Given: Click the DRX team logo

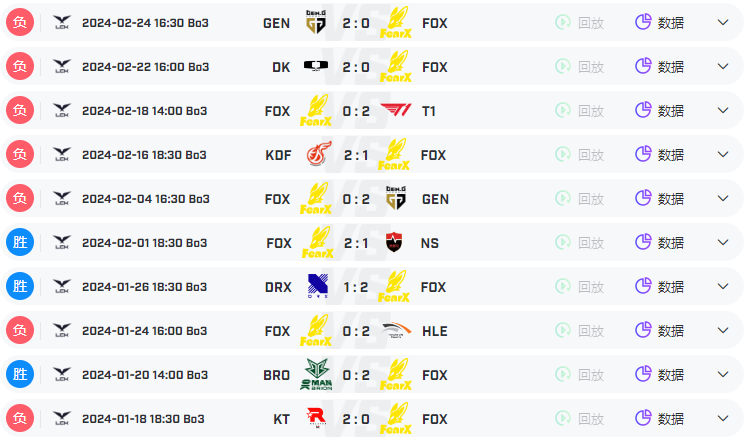Looking at the screenshot, I should 317,286.
